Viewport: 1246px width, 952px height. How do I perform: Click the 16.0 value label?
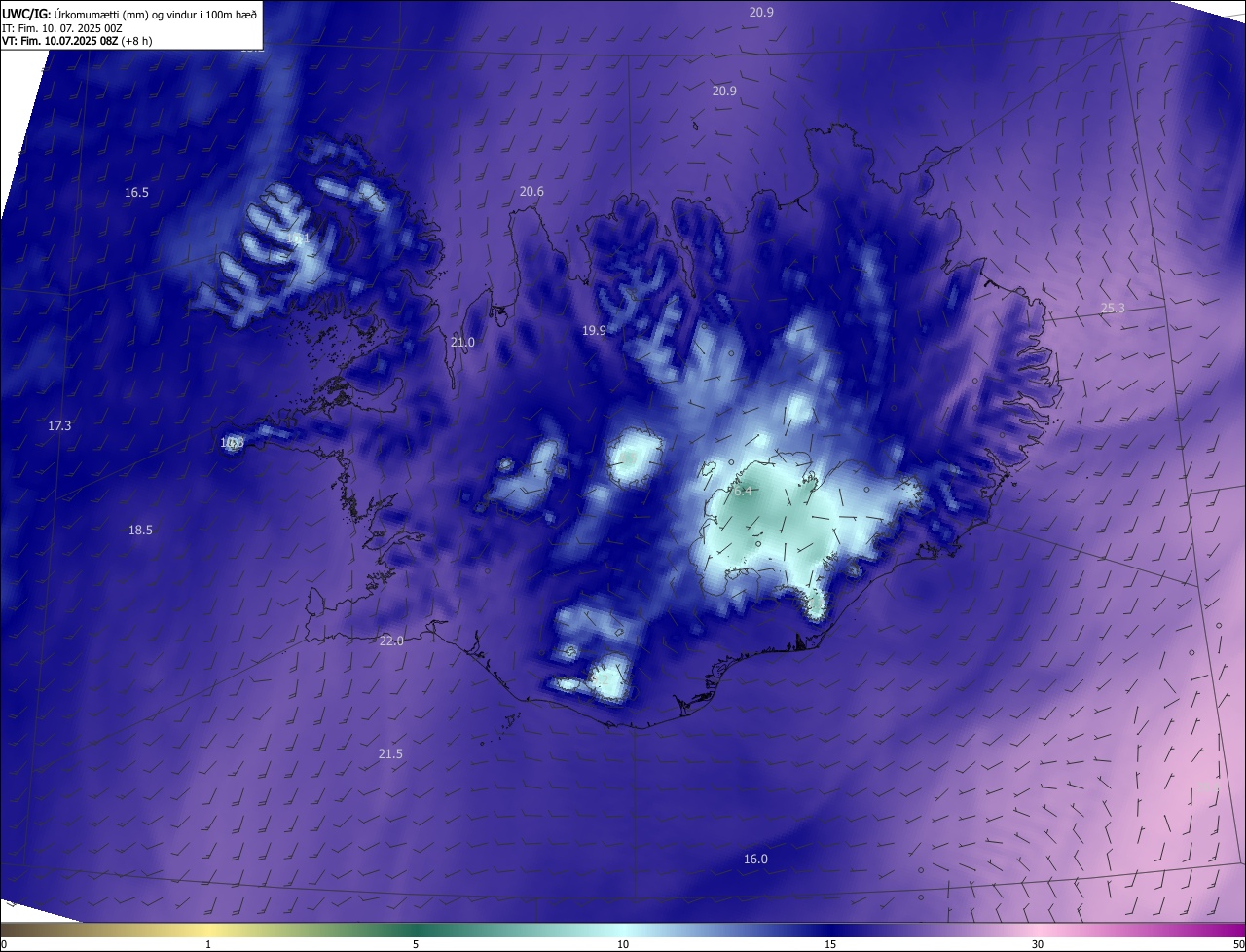pyautogui.click(x=755, y=860)
